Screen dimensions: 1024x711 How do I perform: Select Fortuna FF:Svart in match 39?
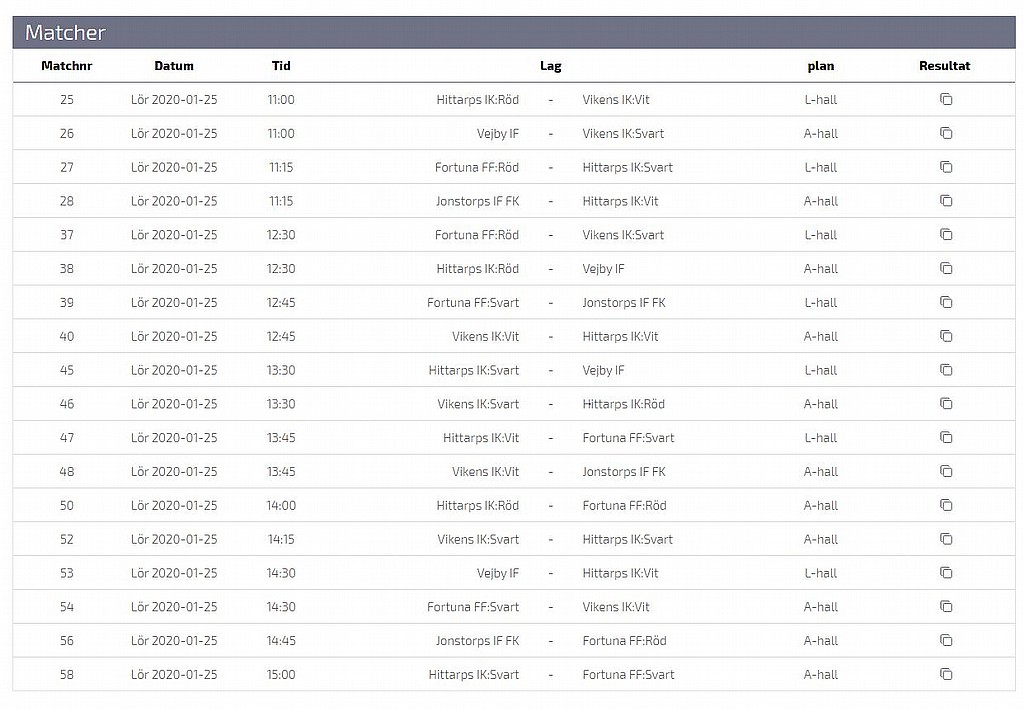click(473, 303)
